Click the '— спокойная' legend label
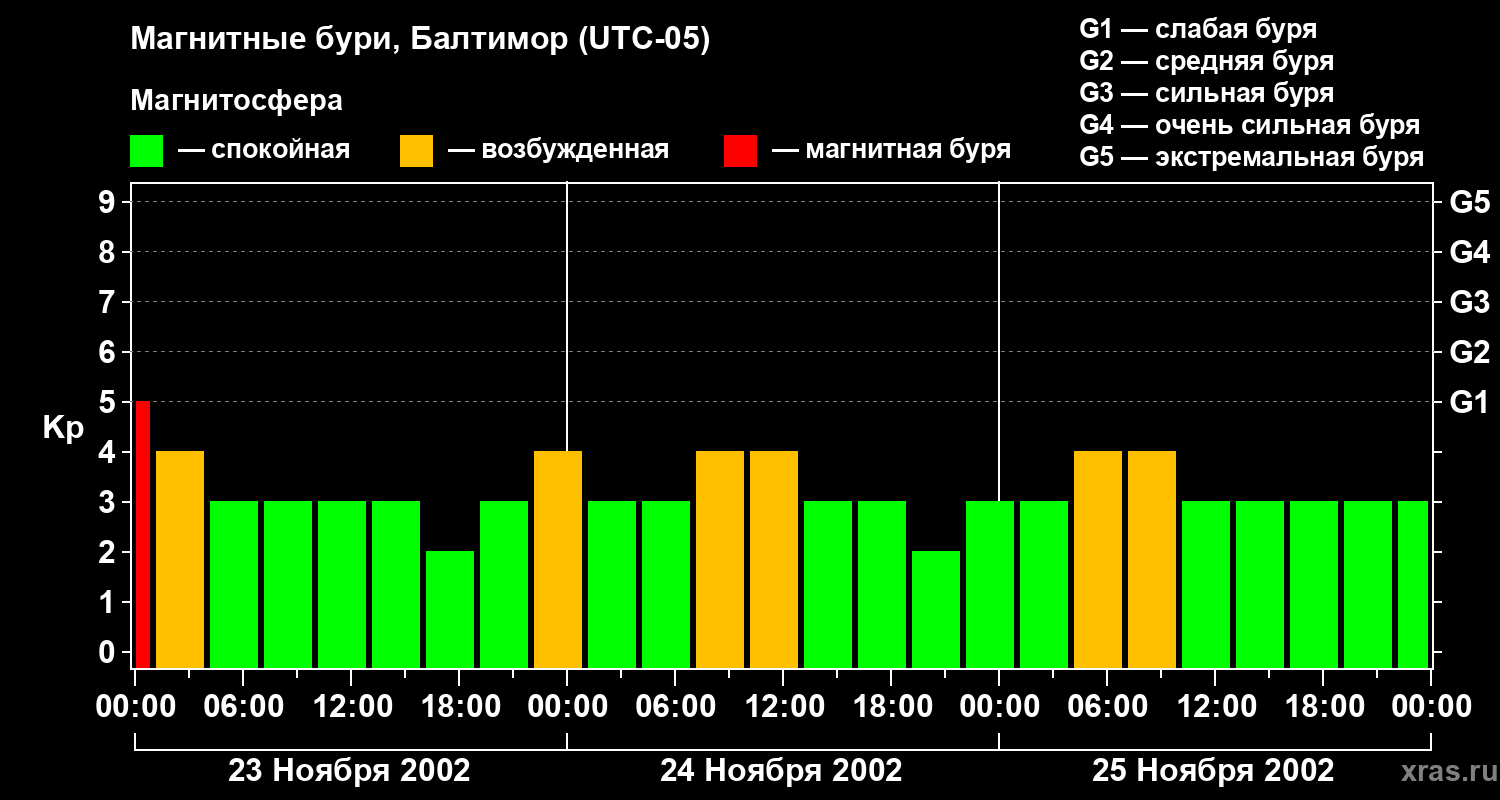Screen dimensions: 1500x800 pyautogui.click(x=264, y=150)
